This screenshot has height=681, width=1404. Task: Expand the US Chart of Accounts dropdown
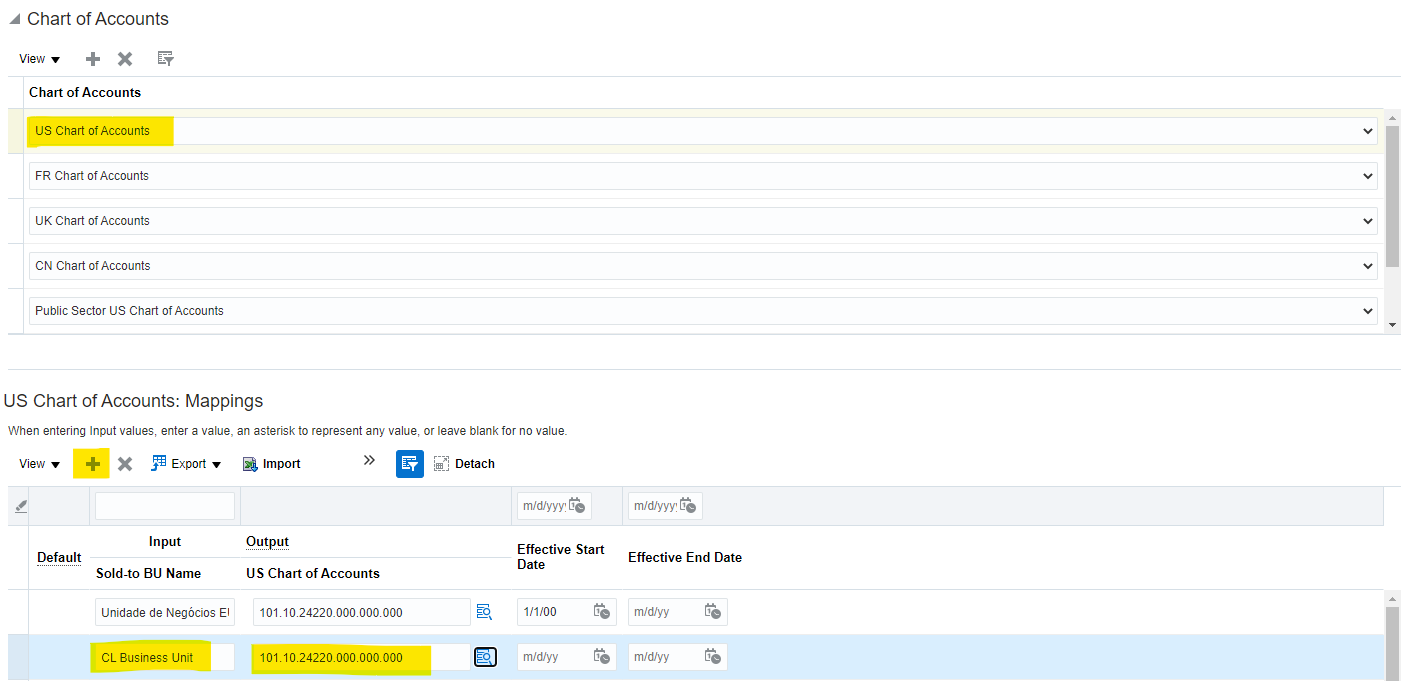coord(1368,131)
